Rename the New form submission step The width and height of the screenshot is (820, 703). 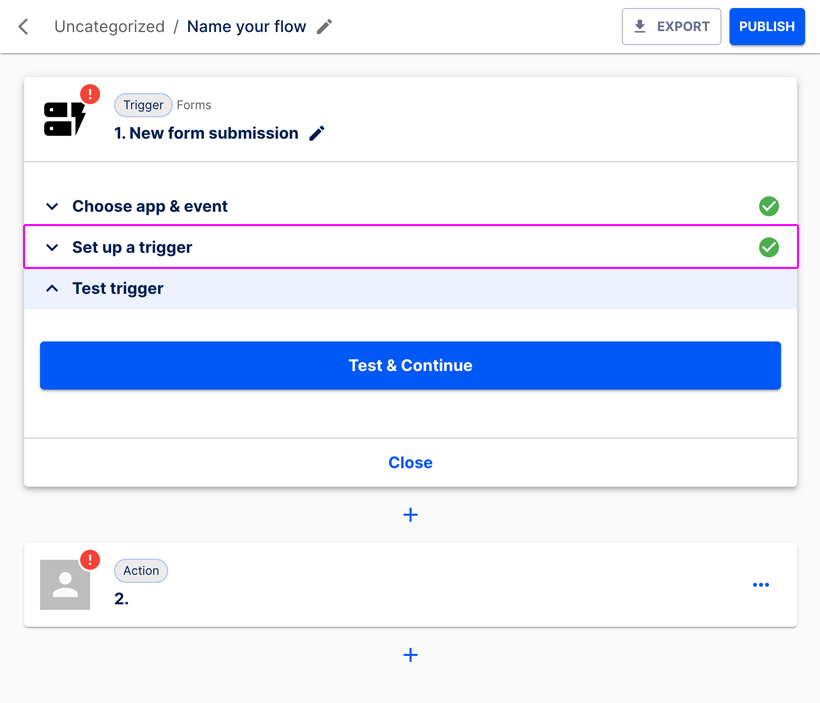316,133
